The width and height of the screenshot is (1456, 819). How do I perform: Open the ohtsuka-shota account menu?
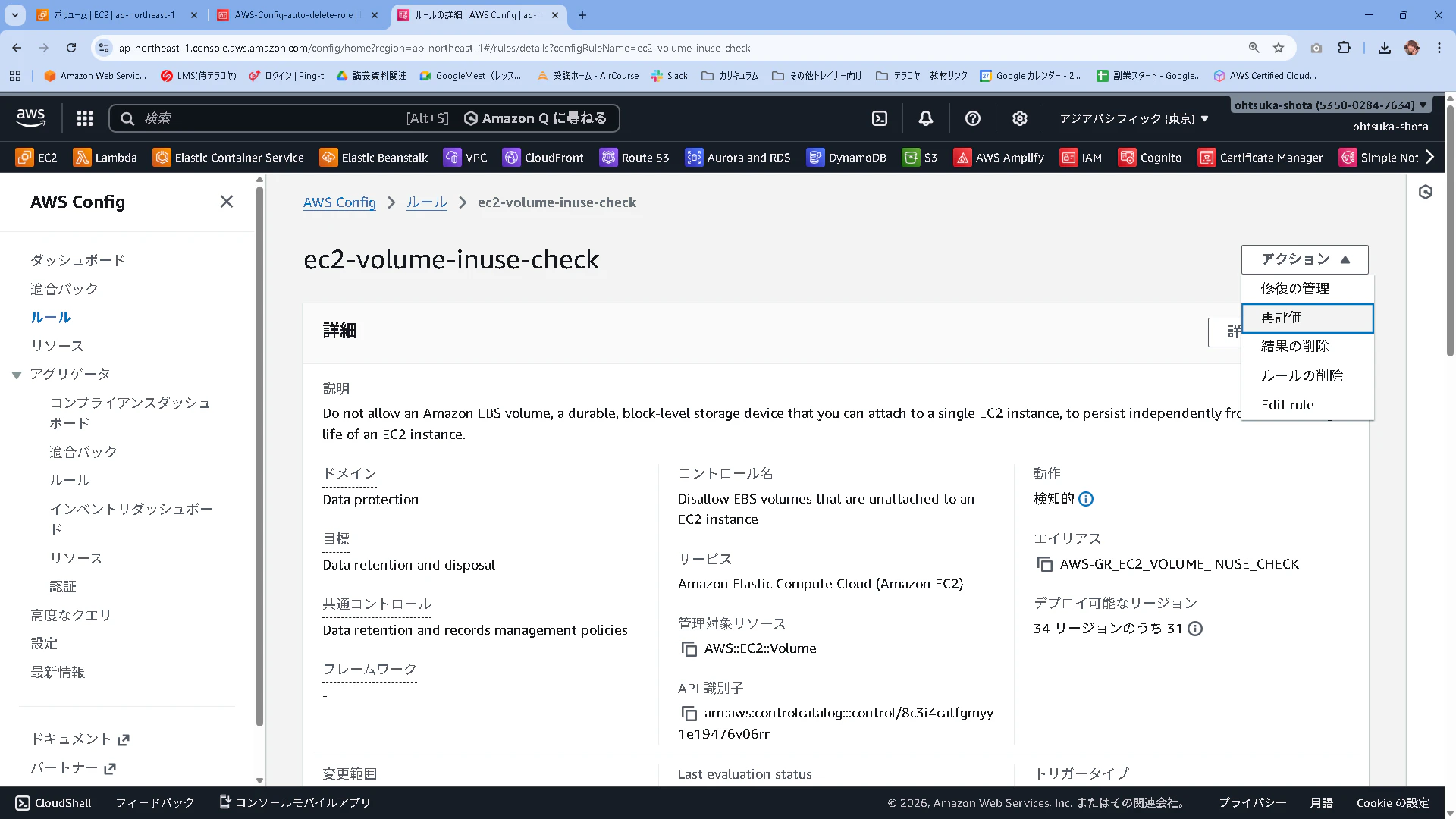click(x=1330, y=105)
